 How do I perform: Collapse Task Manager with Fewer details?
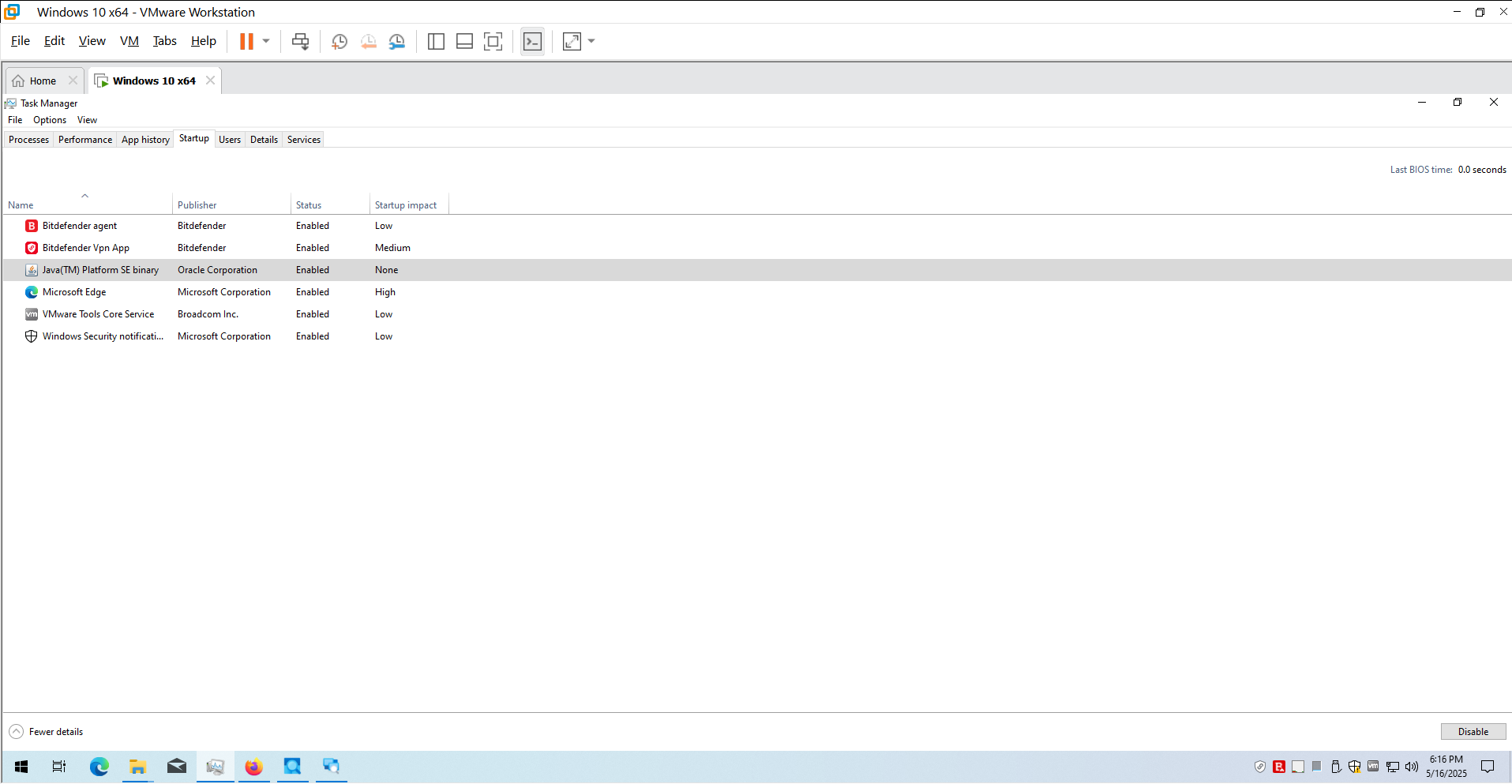[x=46, y=732]
